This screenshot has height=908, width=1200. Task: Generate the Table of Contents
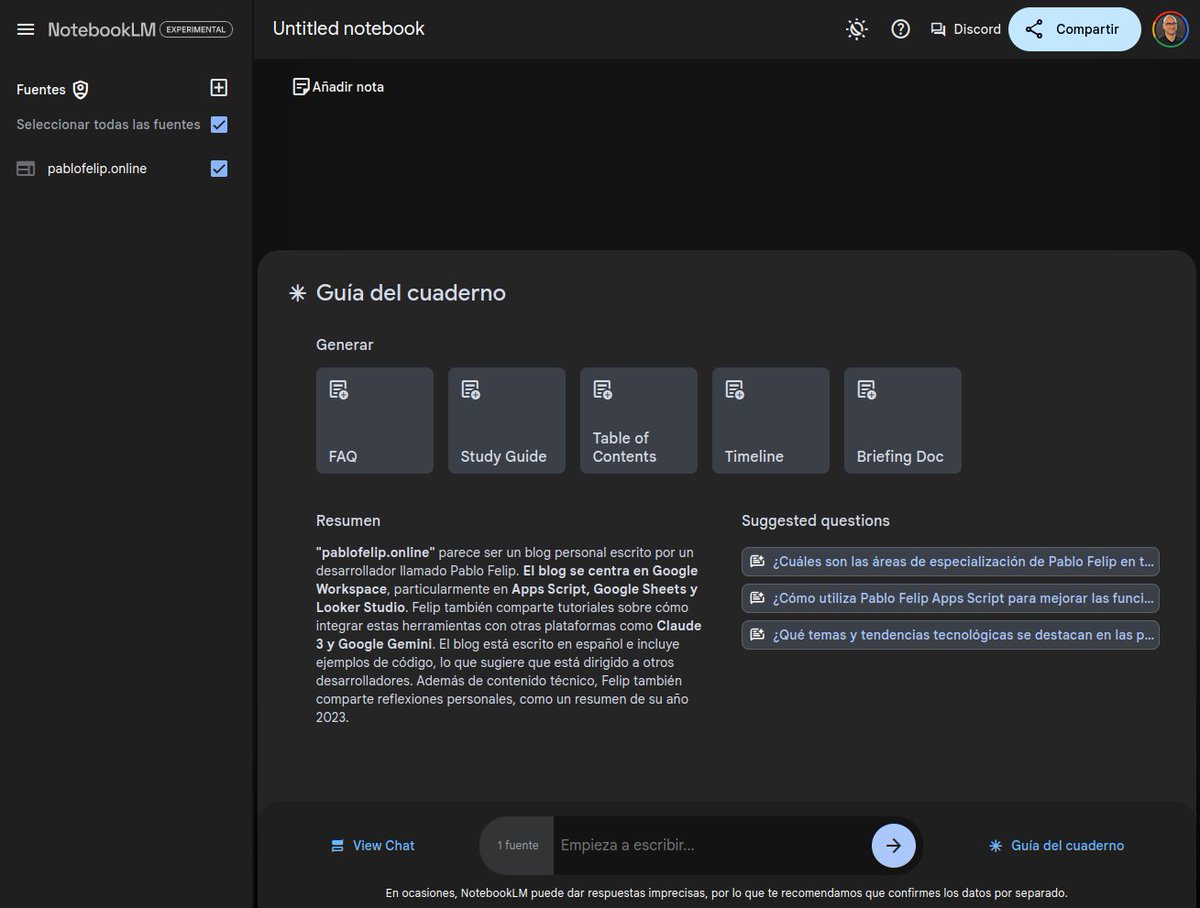639,420
